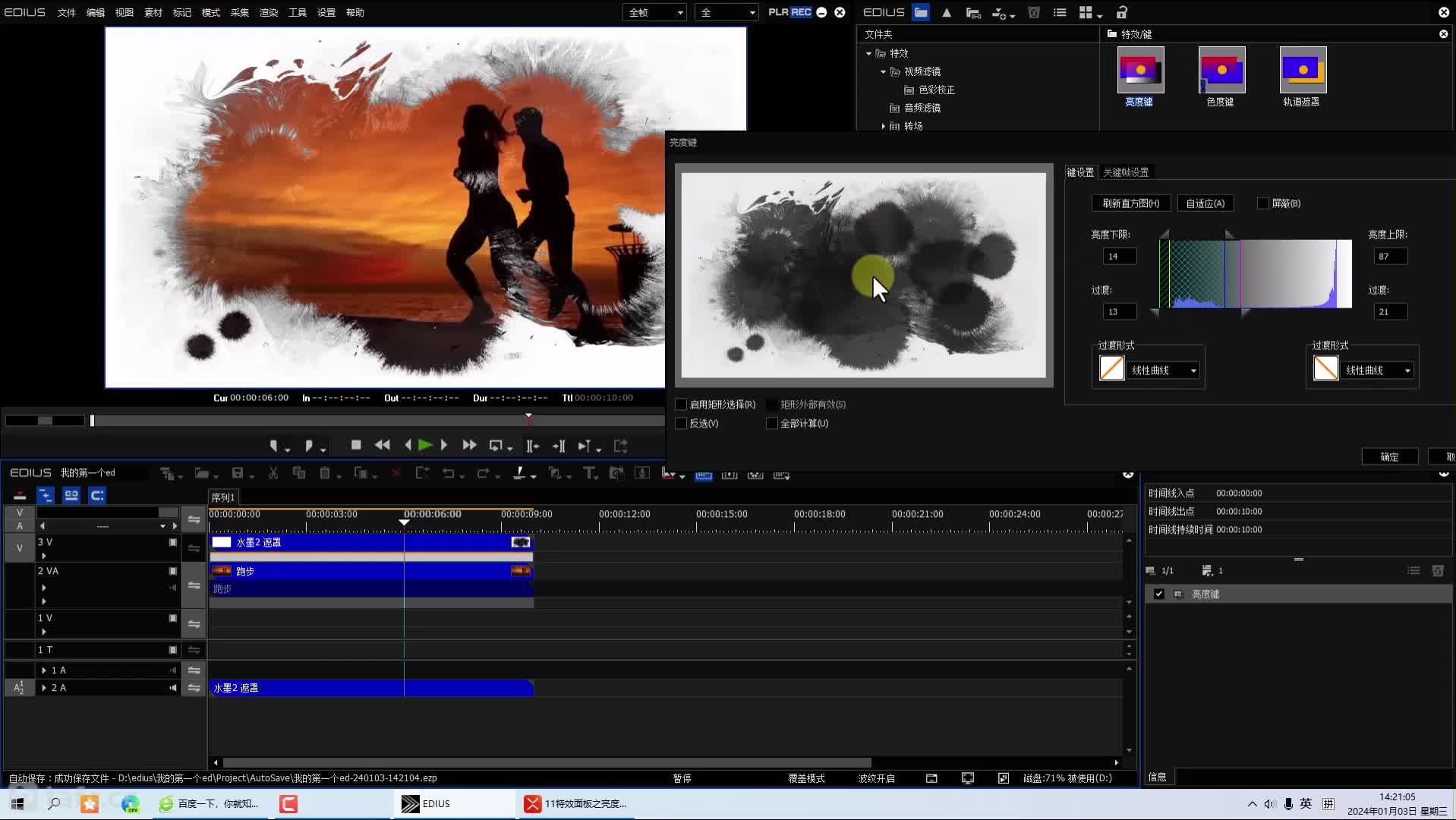Open the left 过渡形式 线性曲线 dropdown

pos(1163,370)
